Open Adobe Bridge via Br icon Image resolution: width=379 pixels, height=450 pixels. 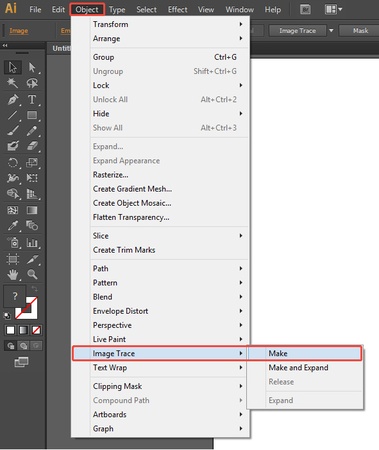click(x=305, y=9)
